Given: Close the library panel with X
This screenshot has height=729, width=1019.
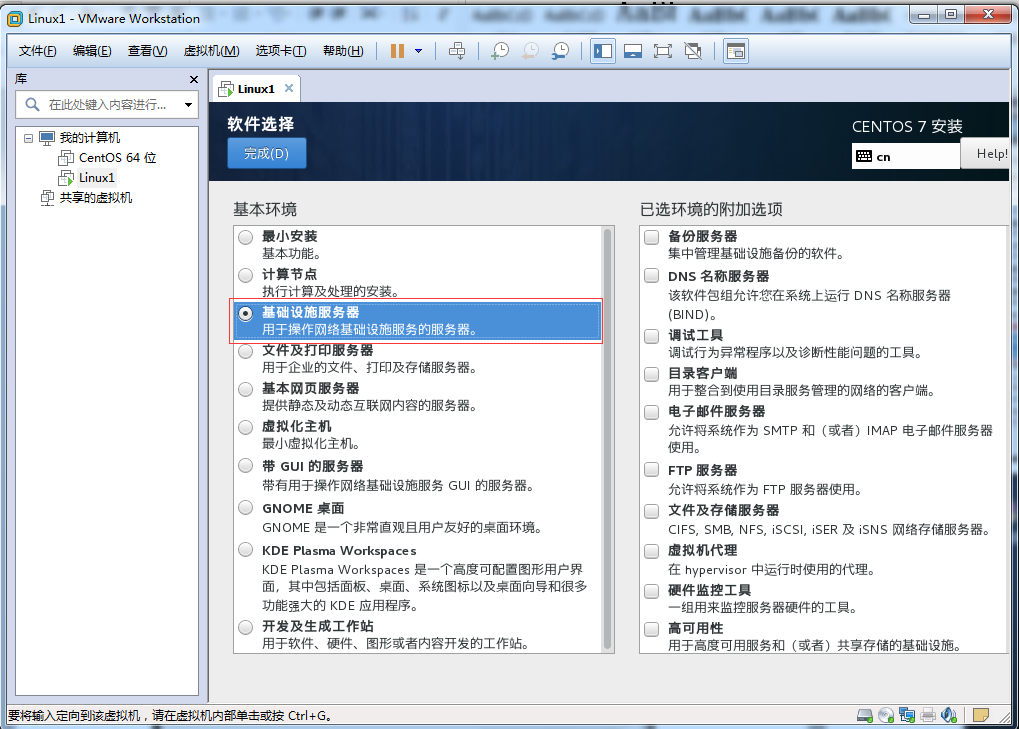Looking at the screenshot, I should (x=194, y=79).
